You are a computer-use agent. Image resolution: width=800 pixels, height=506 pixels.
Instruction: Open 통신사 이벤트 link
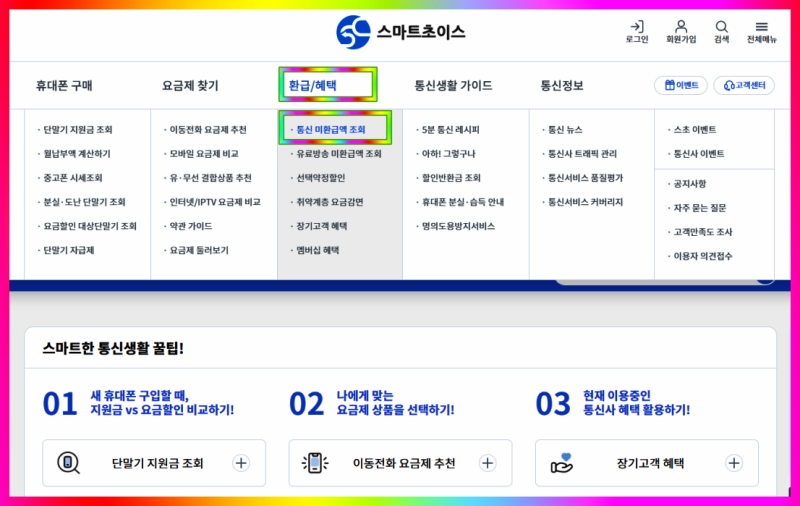coord(698,154)
